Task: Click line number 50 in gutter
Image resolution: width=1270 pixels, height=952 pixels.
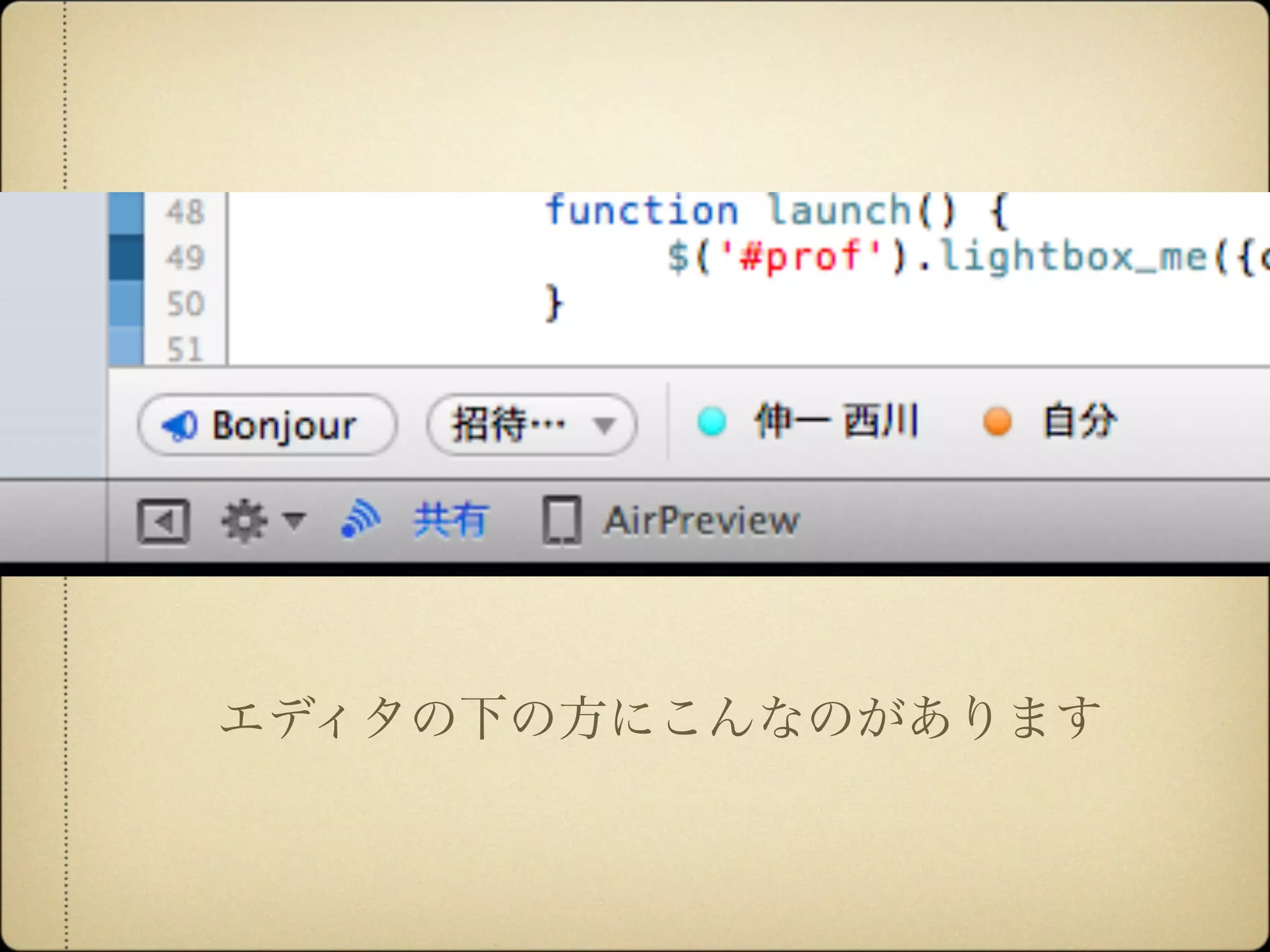Action: pos(185,304)
